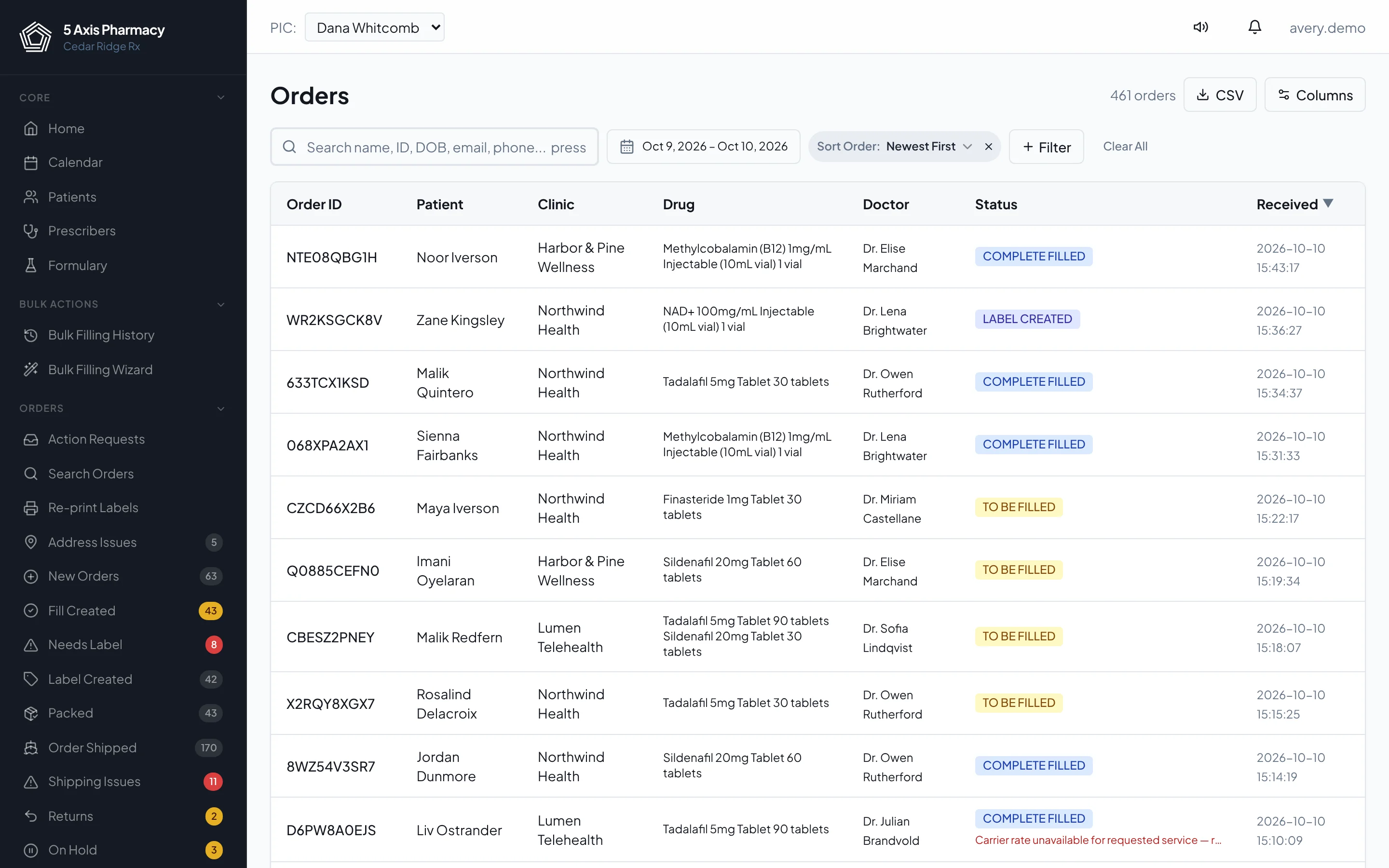Open the Columns settings
This screenshot has width=1389, height=868.
point(1315,95)
